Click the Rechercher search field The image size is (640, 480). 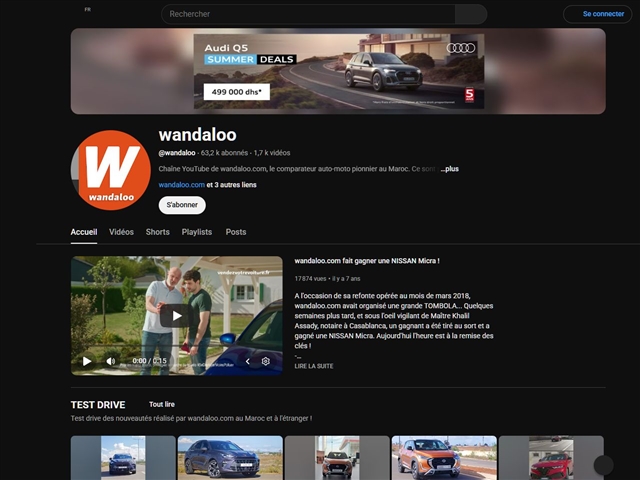[x=308, y=14]
